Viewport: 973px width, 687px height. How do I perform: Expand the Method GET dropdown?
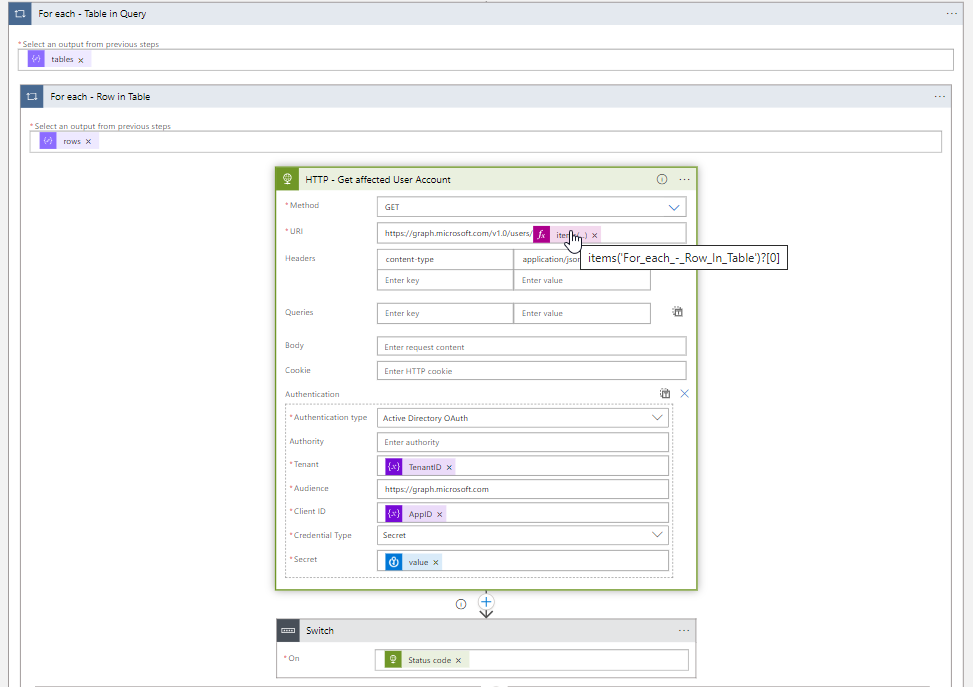tap(673, 207)
